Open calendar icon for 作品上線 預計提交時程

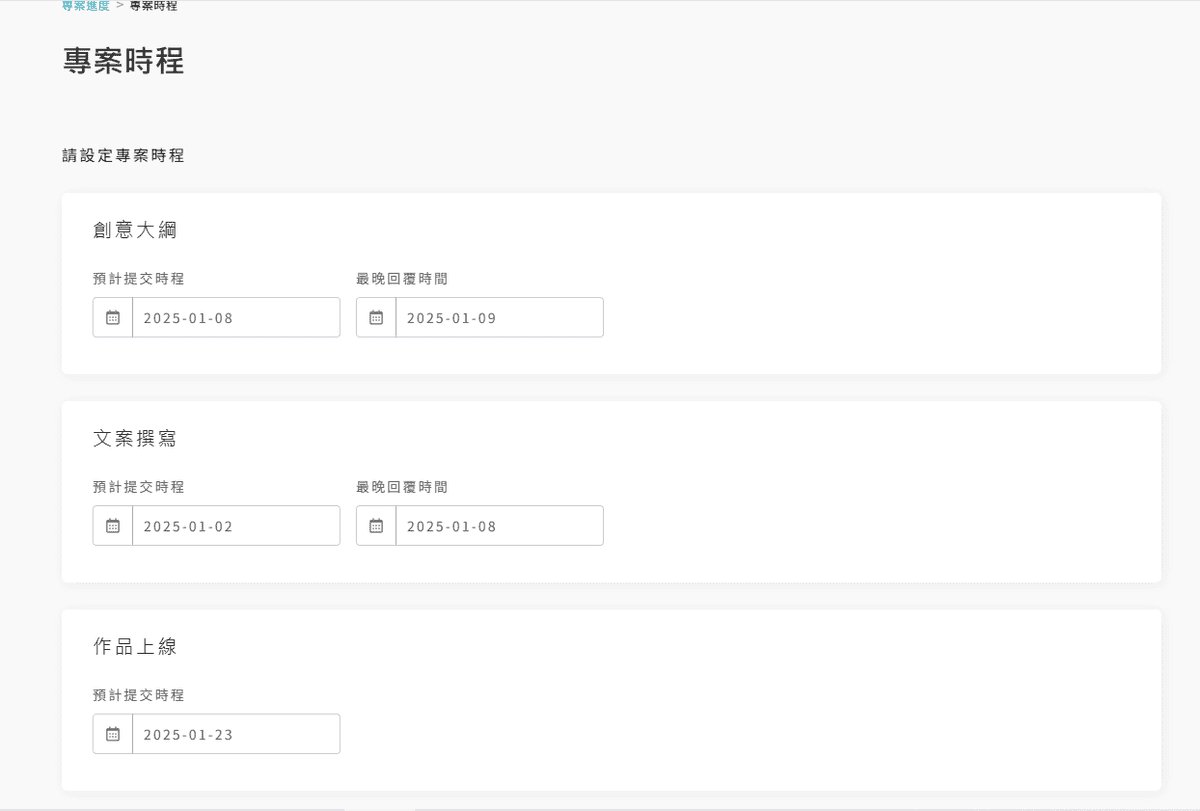(x=113, y=734)
